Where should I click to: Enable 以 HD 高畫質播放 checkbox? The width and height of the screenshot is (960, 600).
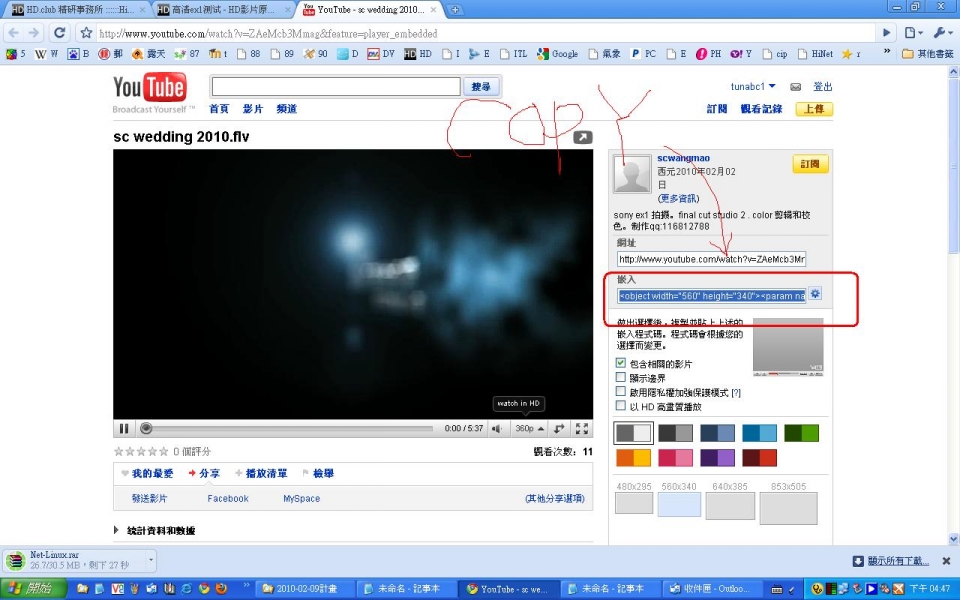621,406
